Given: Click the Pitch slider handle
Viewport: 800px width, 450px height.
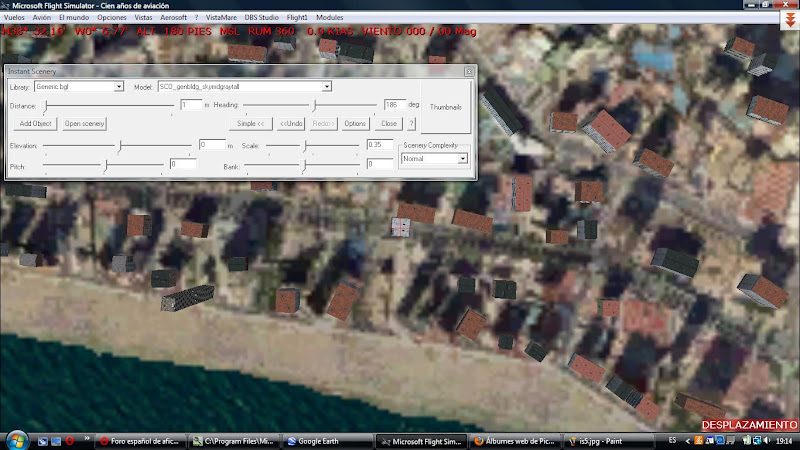Looking at the screenshot, I should click(x=106, y=165).
